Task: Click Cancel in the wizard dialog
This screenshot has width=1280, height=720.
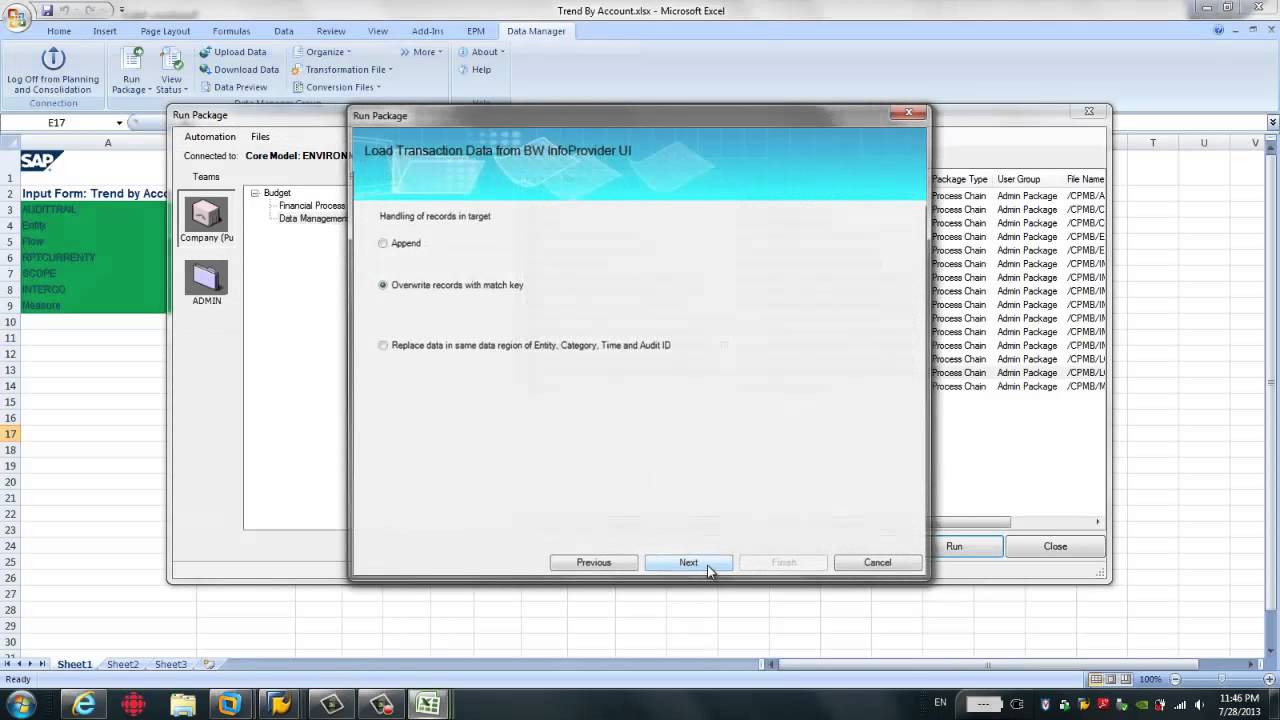Action: 878,563
